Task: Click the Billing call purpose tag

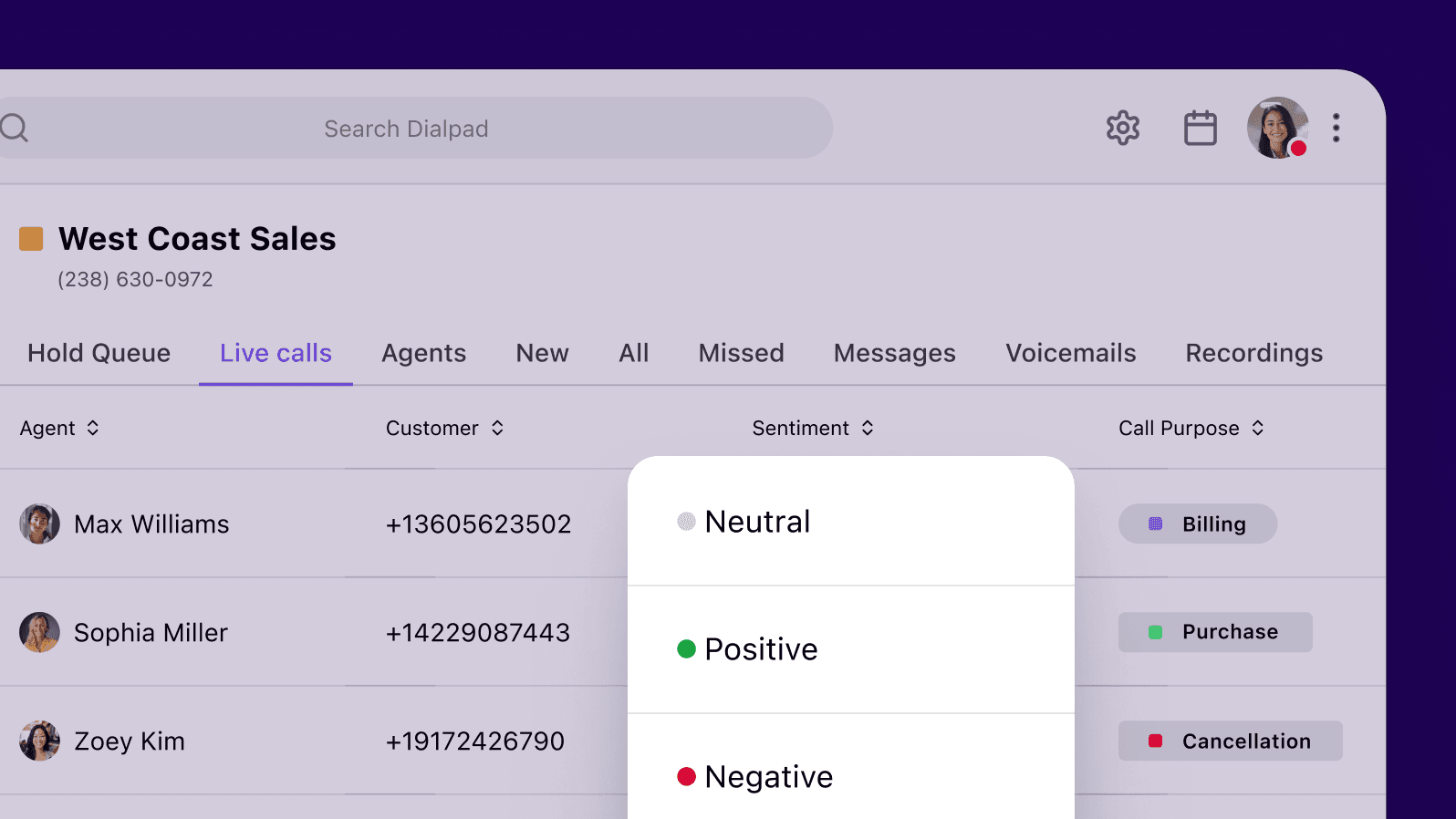Action: point(1198,524)
